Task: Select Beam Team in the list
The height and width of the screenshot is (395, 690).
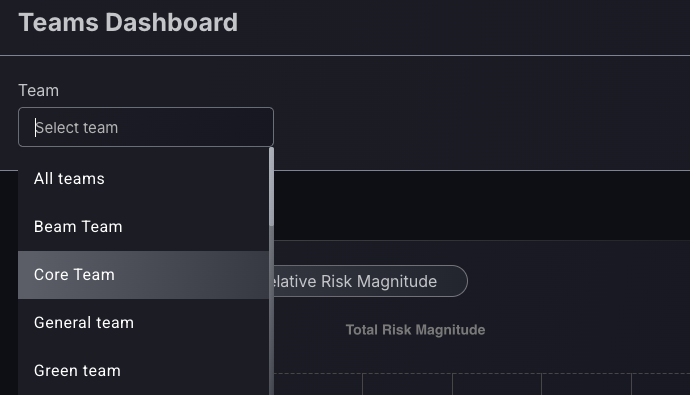Action: tap(143, 227)
